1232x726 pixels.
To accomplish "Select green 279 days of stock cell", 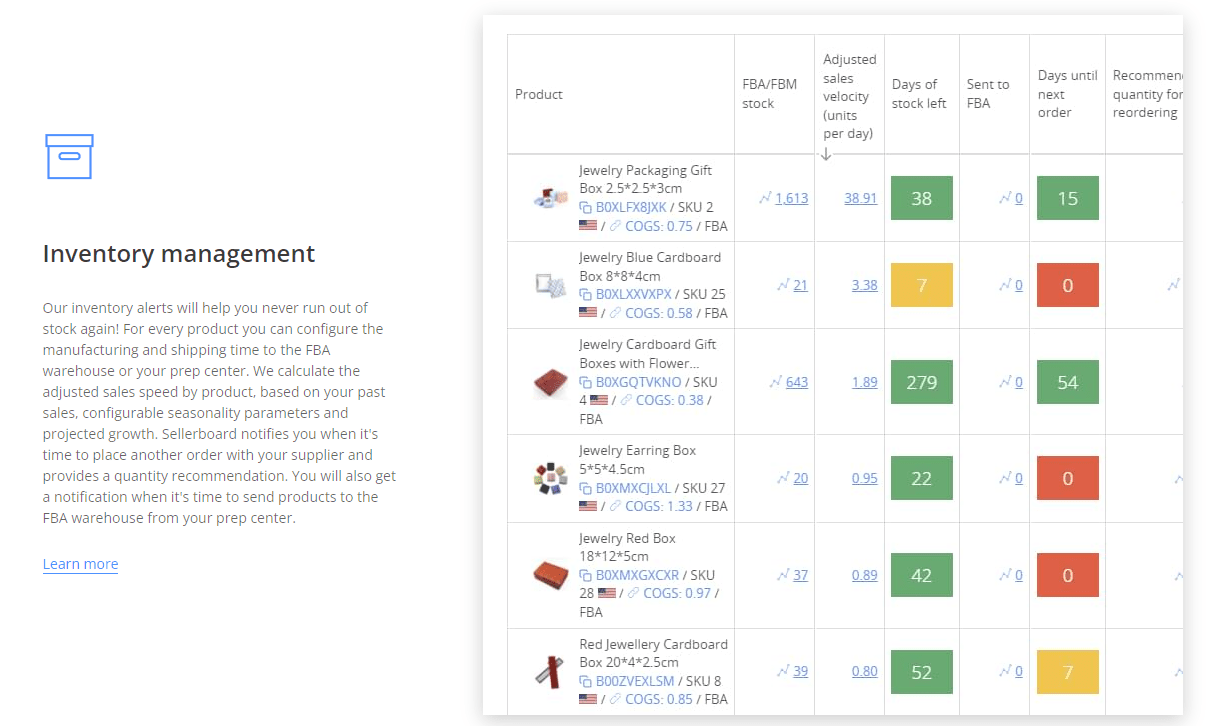I will point(921,382).
